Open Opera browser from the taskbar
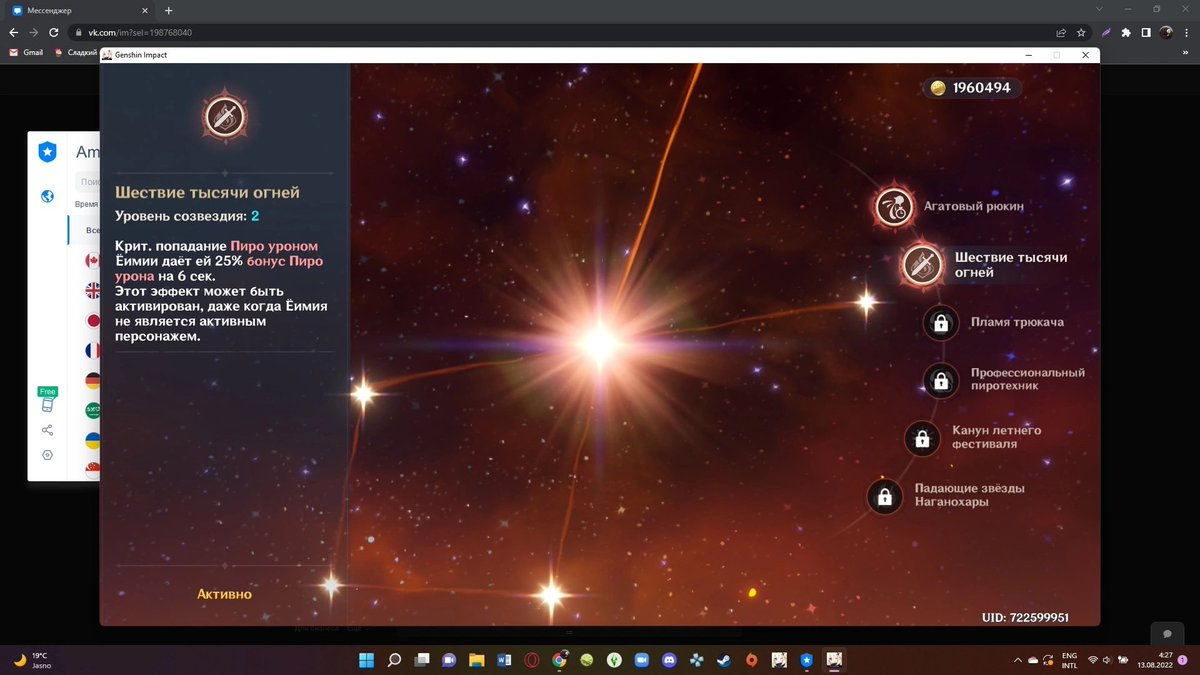Viewport: 1200px width, 675px height. click(x=531, y=660)
